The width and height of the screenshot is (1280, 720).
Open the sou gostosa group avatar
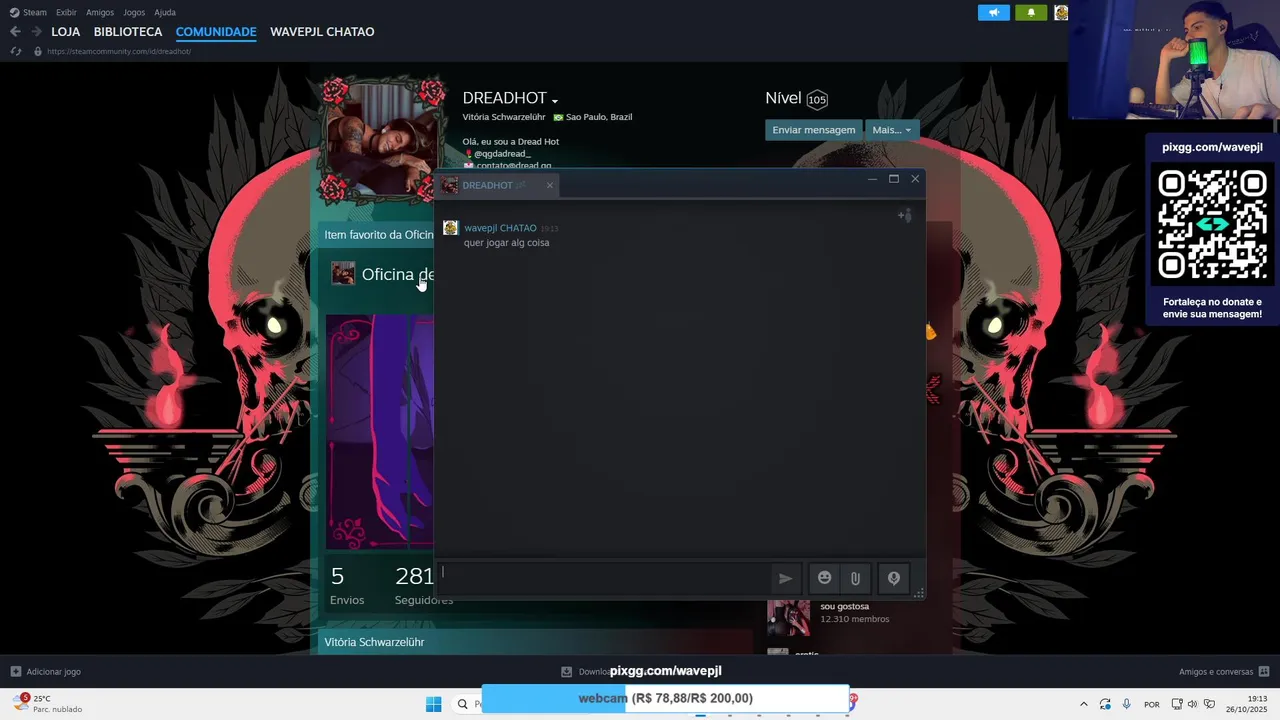788,618
